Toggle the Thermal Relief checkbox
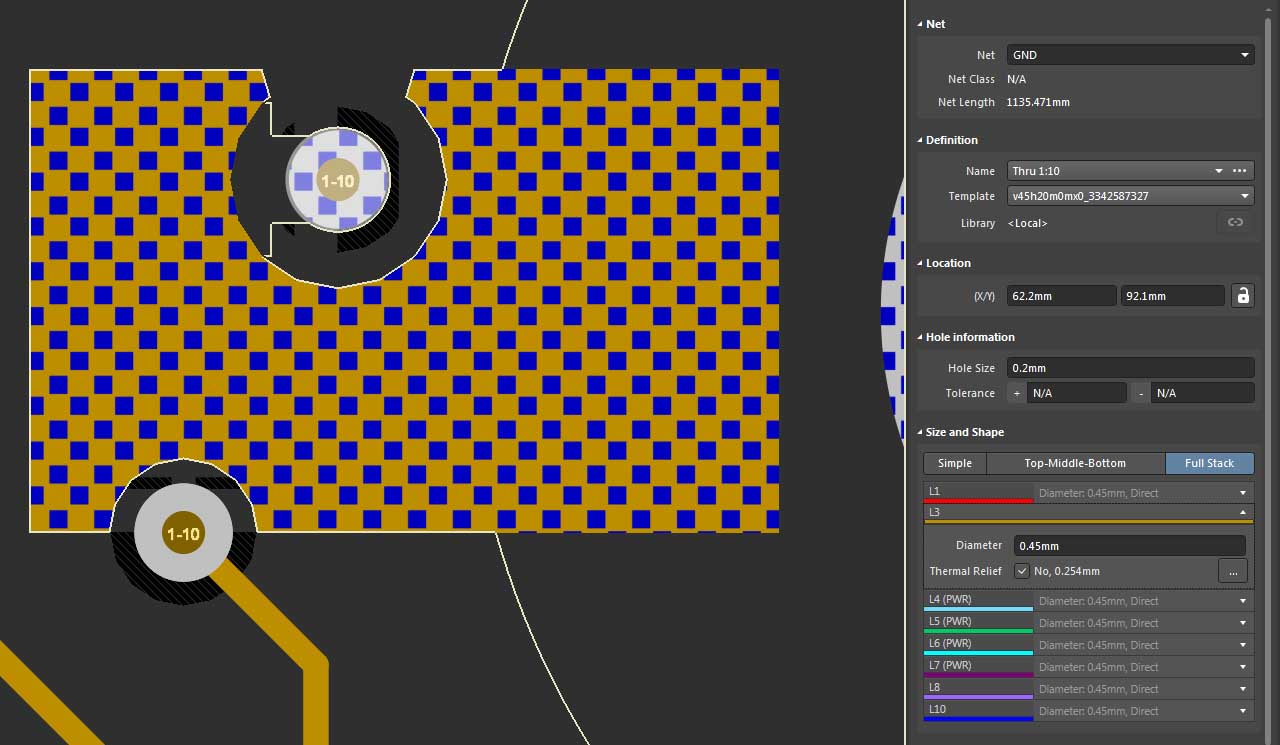 pyautogui.click(x=1021, y=571)
